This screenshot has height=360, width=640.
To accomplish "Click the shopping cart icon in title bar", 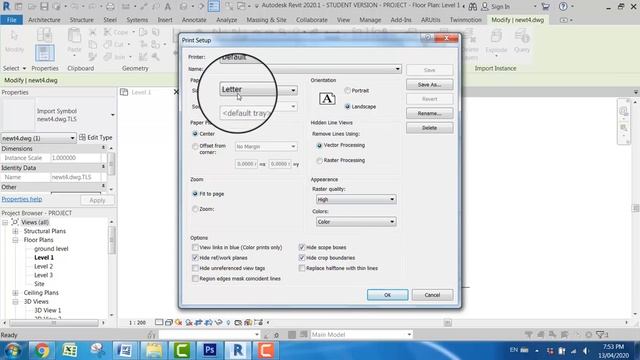I will click(x=545, y=7).
